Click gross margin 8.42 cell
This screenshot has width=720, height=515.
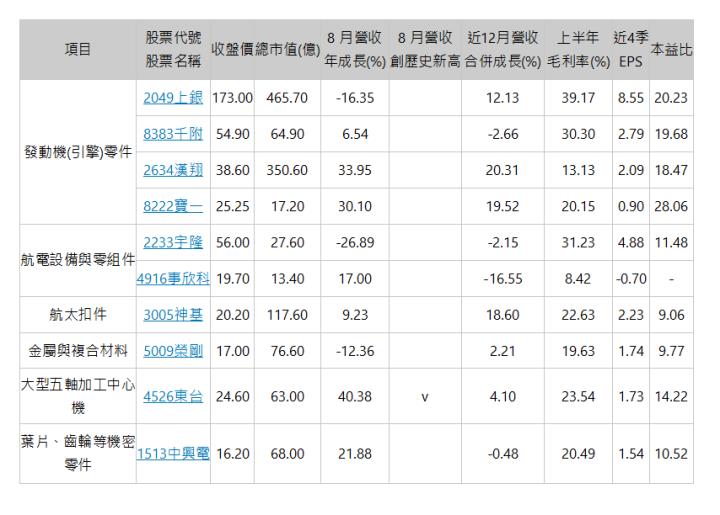tap(578, 279)
